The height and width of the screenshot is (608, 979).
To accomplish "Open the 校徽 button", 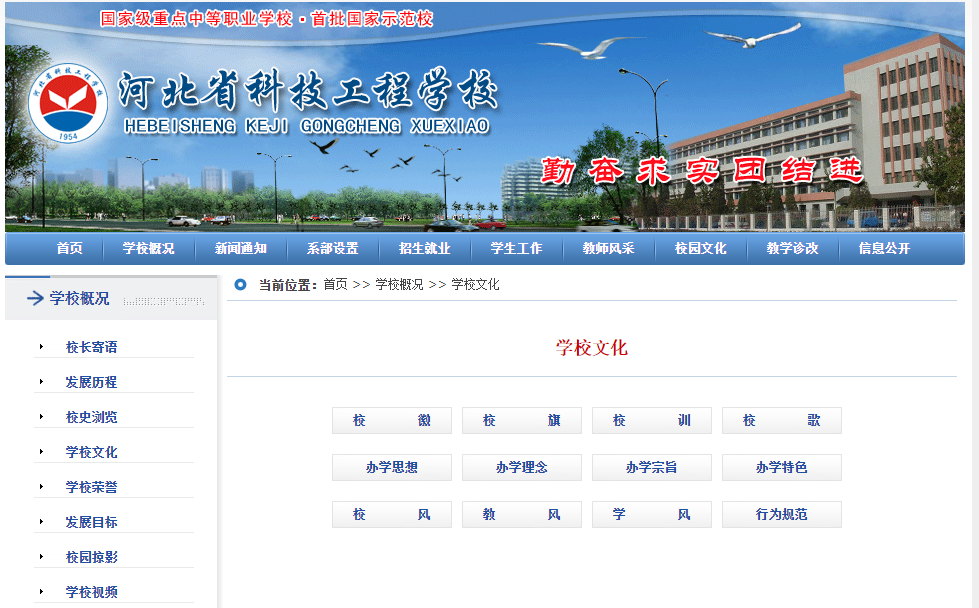I will (x=391, y=421).
